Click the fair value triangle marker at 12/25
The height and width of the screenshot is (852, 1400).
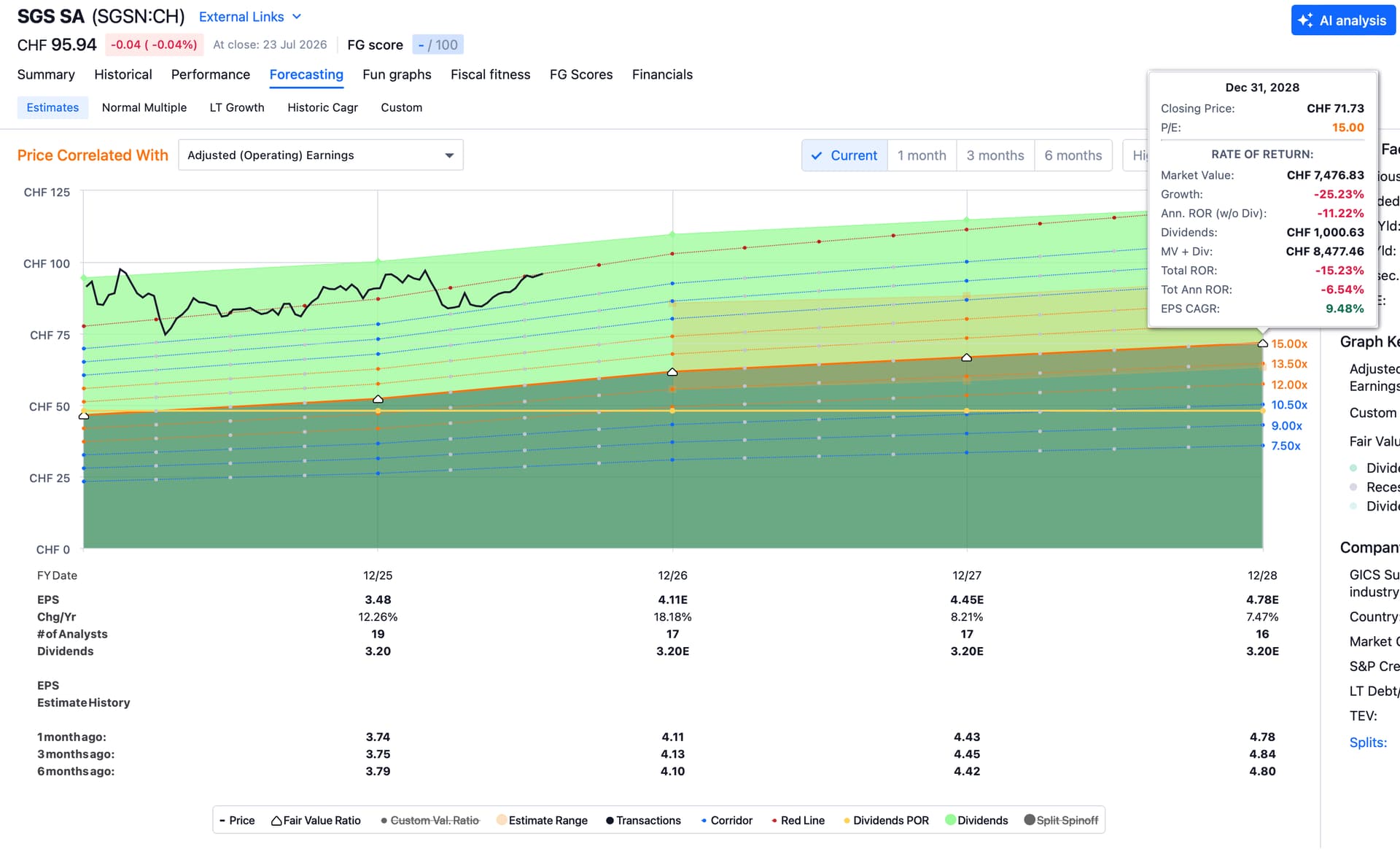click(x=378, y=399)
